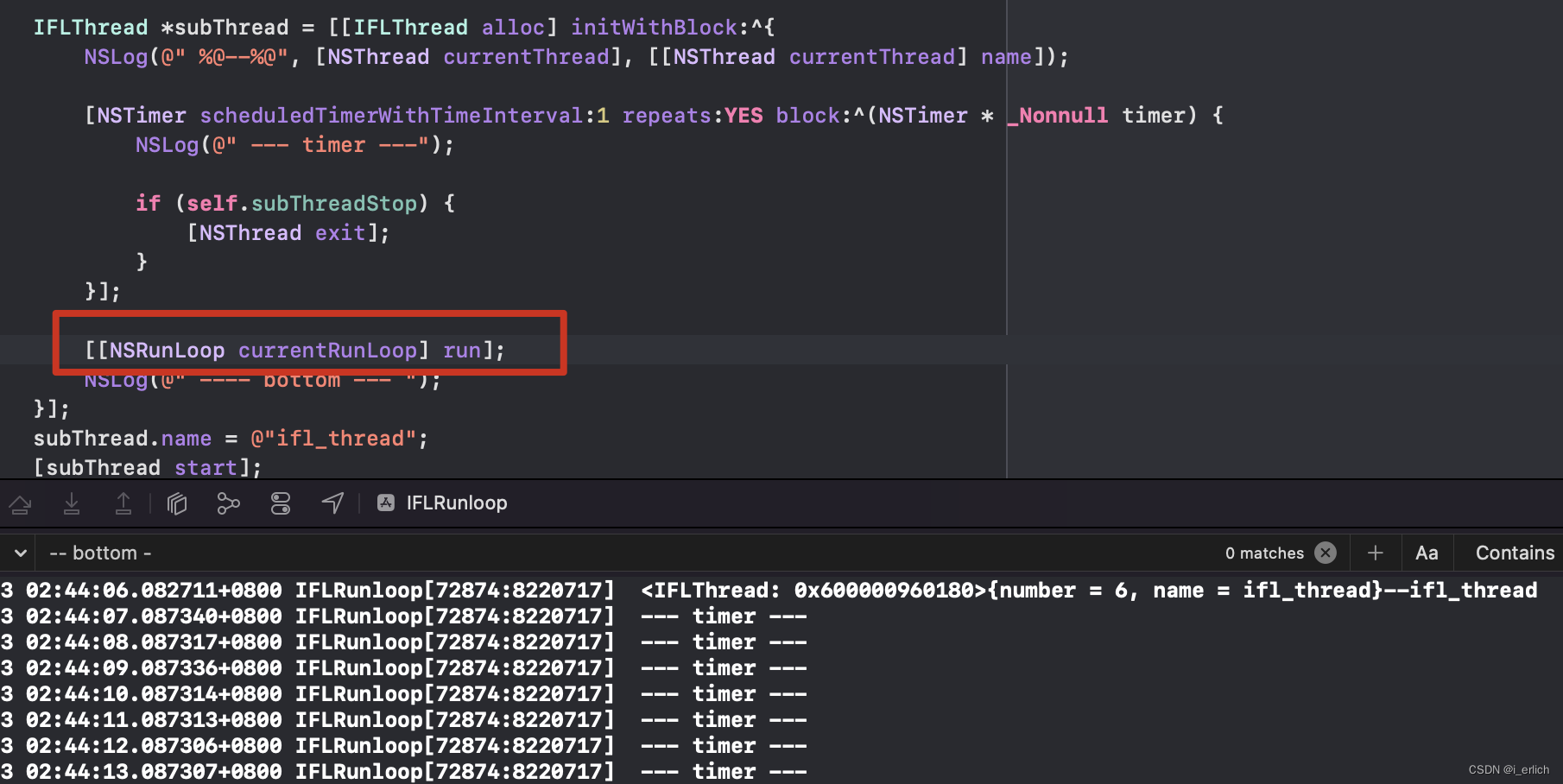Click '_Nonnull' keyword in timer block

[1057, 116]
